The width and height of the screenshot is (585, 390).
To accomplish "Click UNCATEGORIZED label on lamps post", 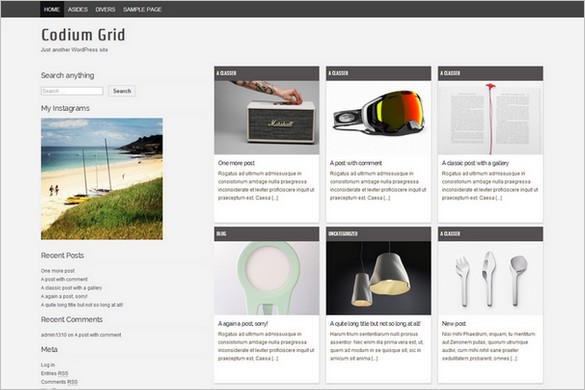I will [x=343, y=234].
